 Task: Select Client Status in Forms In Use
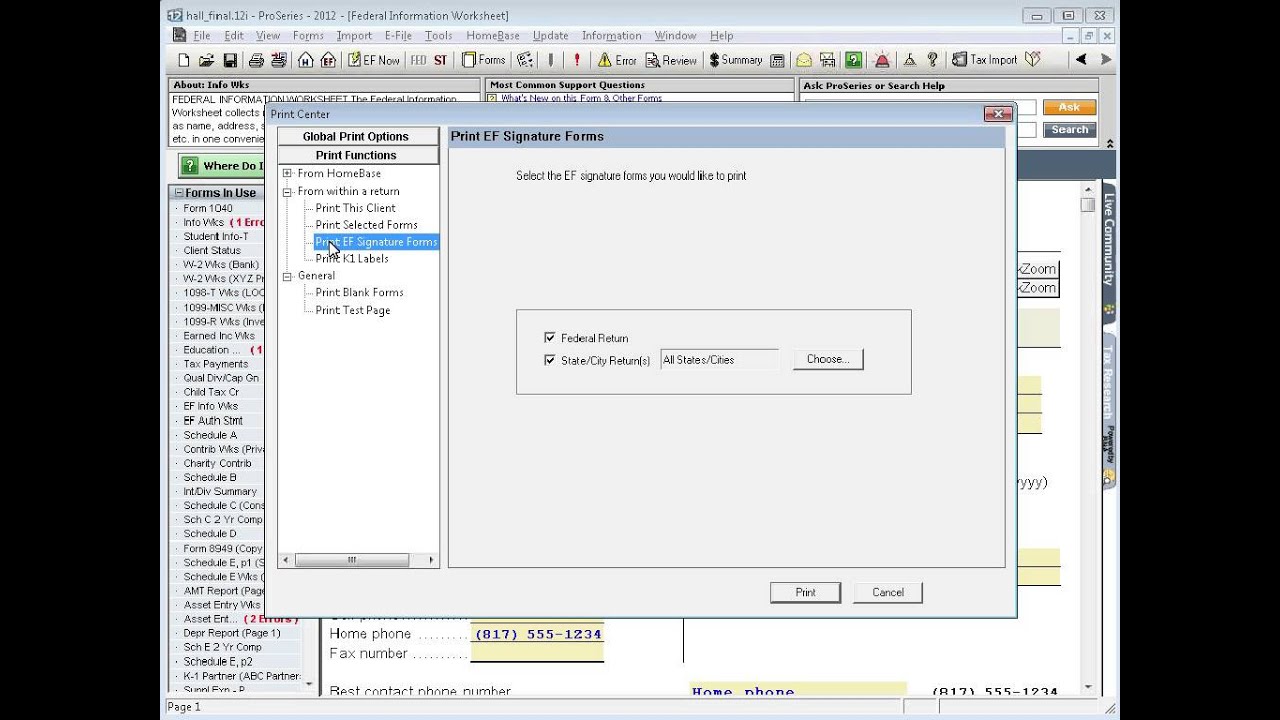[212, 250]
